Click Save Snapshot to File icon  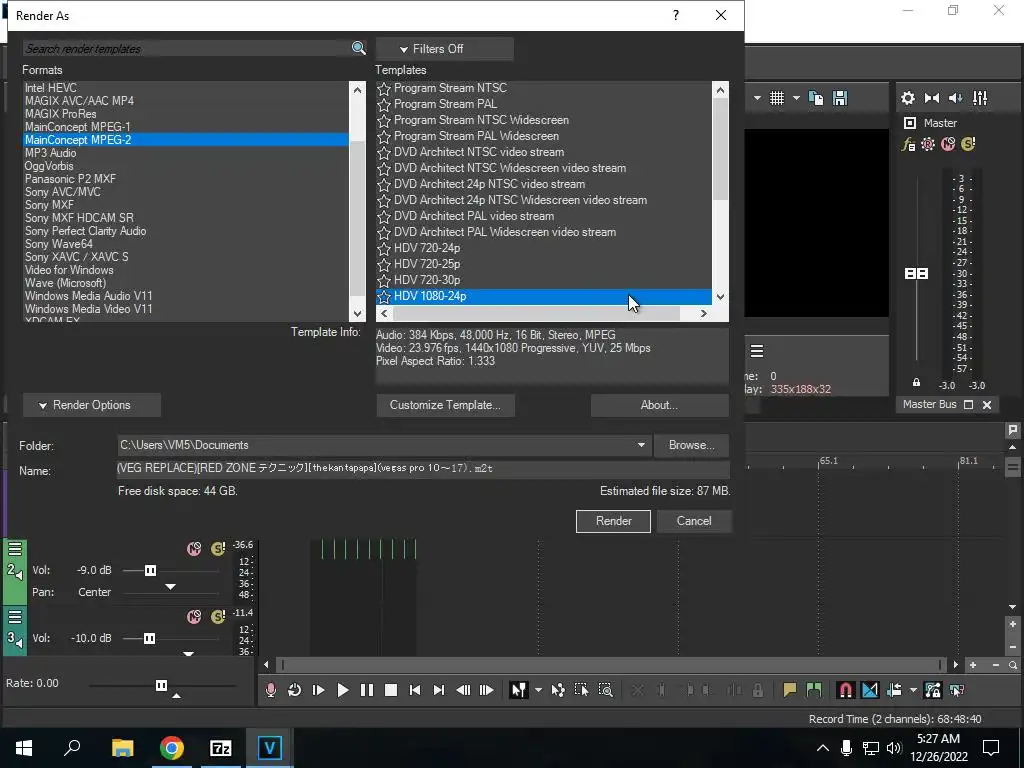click(840, 98)
